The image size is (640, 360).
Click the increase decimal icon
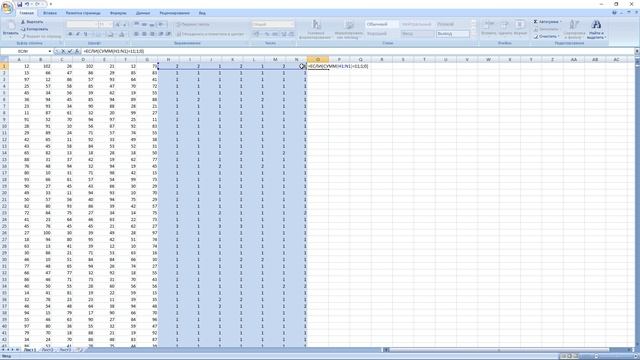coord(284,34)
